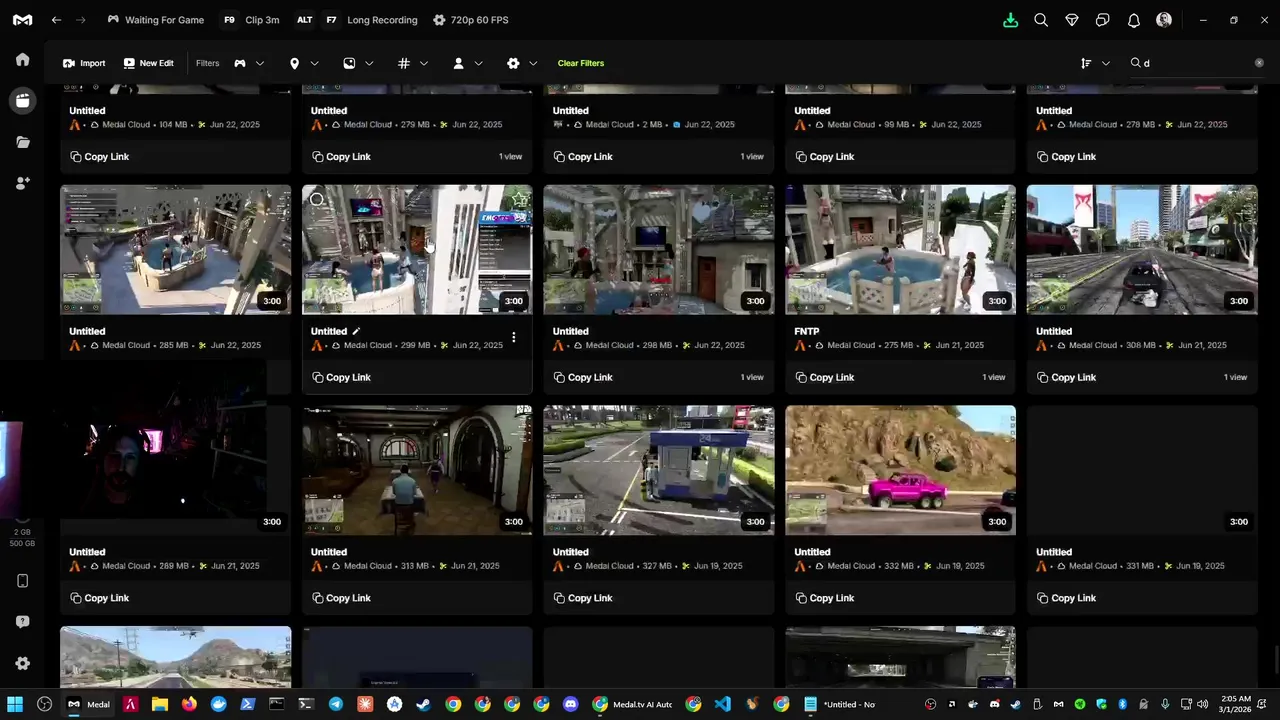This screenshot has width=1280, height=720.
Task: Copy link for the FNTP clip
Action: point(824,377)
